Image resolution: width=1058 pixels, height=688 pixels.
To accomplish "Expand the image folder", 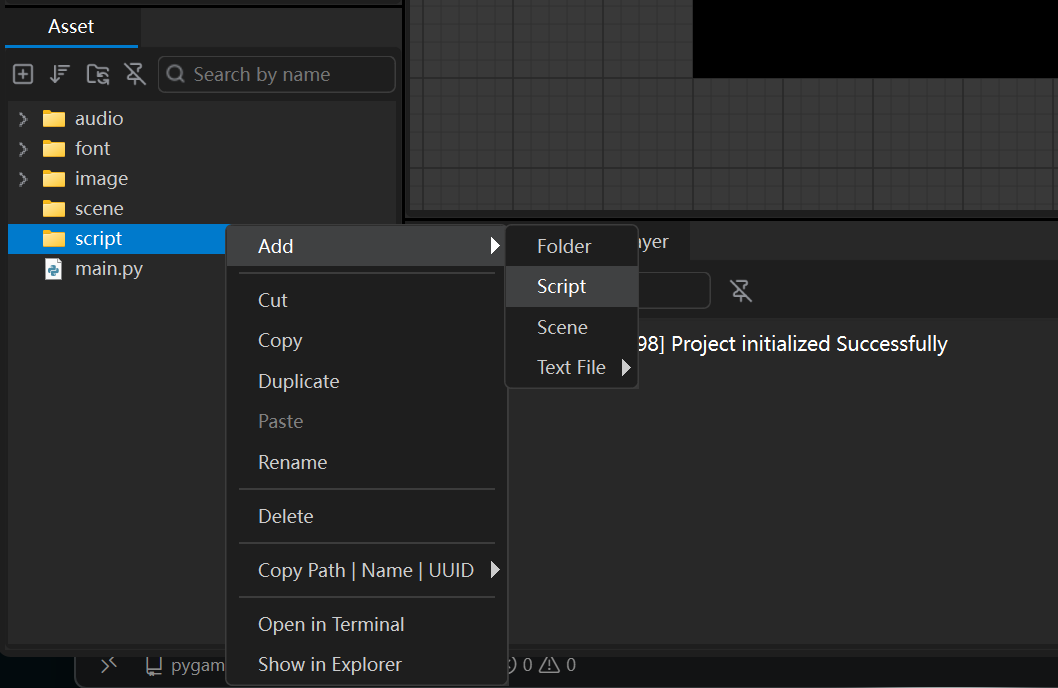I will [23, 179].
